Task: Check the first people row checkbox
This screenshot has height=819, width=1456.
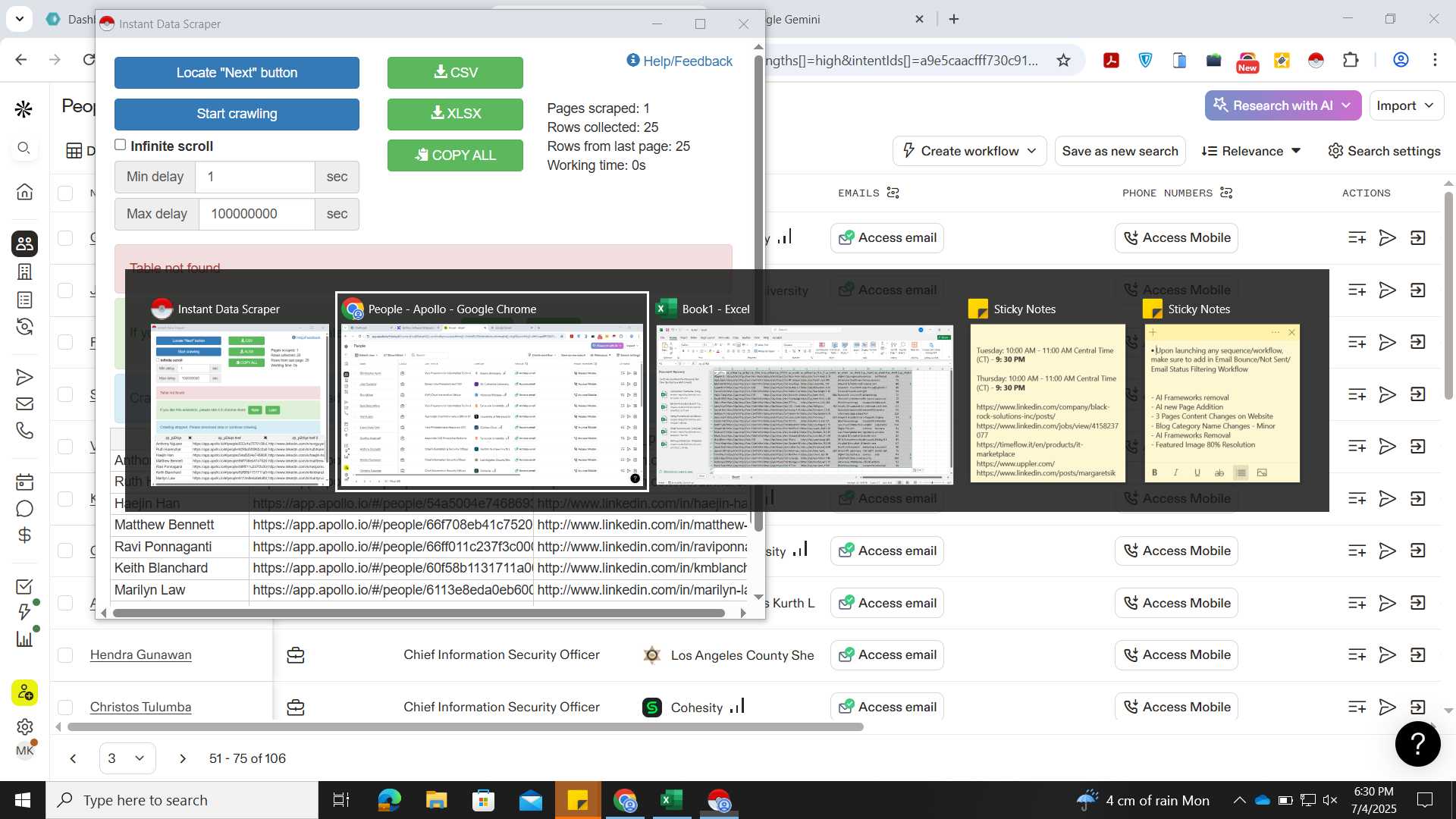Action: (x=65, y=238)
